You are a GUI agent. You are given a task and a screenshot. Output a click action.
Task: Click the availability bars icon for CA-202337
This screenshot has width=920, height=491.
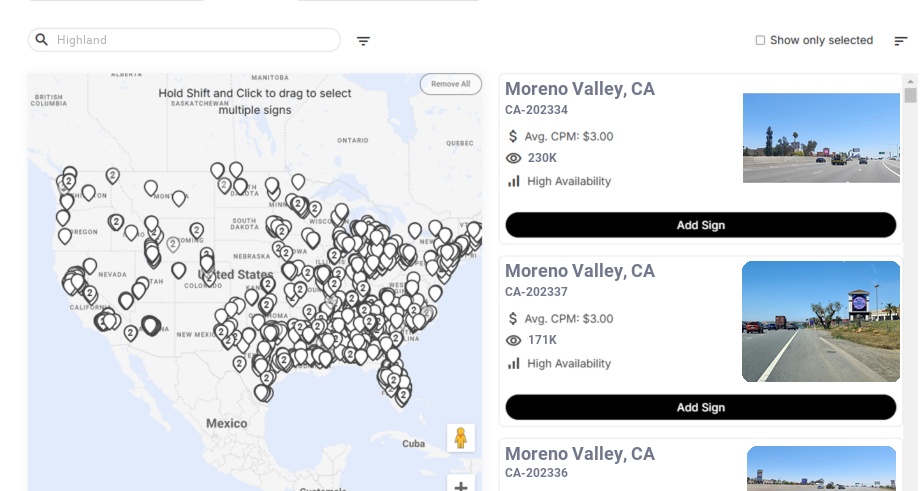[x=514, y=363]
